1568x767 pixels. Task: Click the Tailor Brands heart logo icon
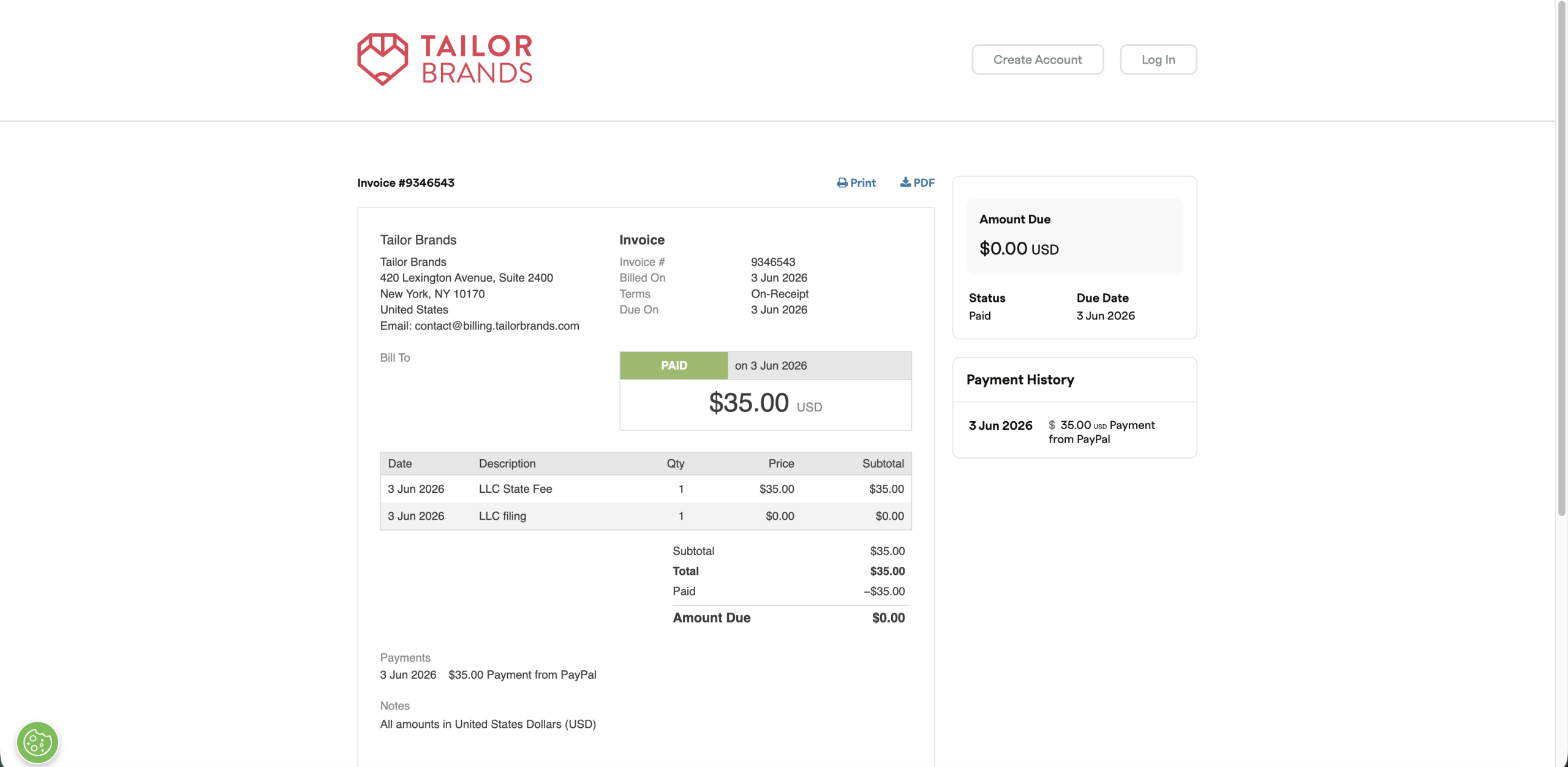point(382,59)
